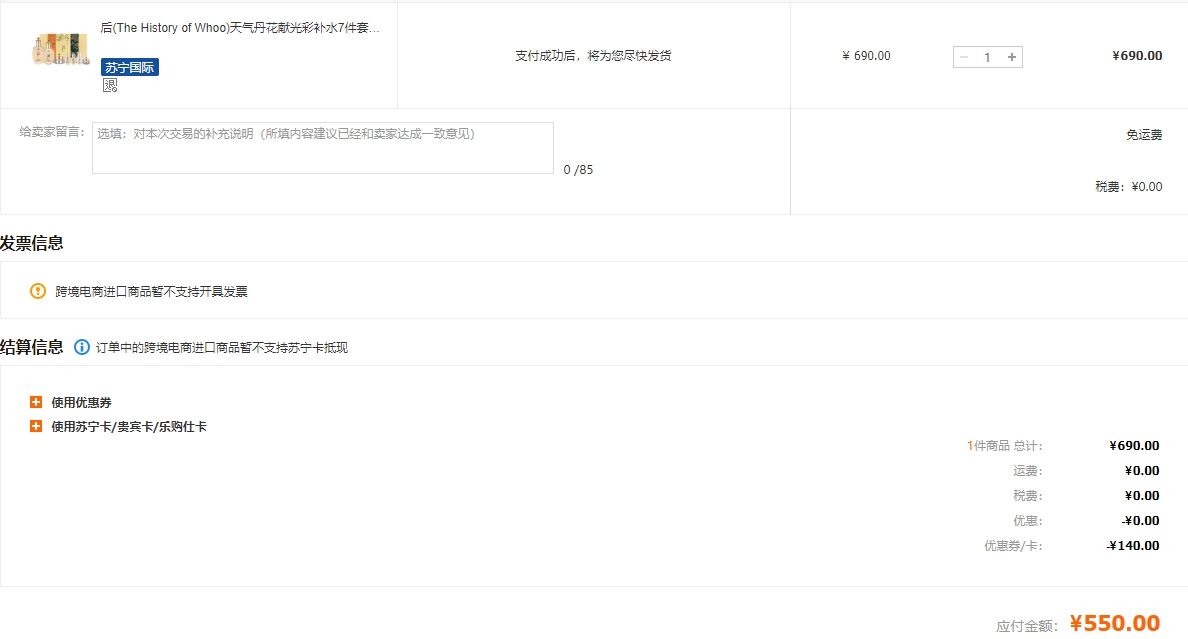
Task: Open the History of Whoo product title link
Action: pyautogui.click(x=240, y=28)
